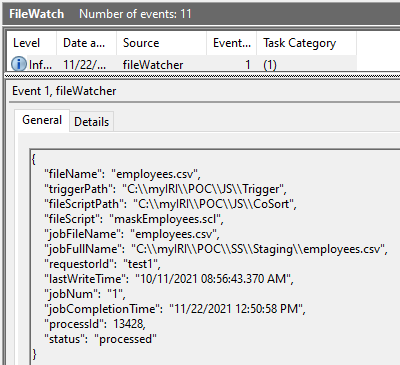
Task: Click the "fileScript": "maskEmployees.scl" line
Action: (x=134, y=219)
